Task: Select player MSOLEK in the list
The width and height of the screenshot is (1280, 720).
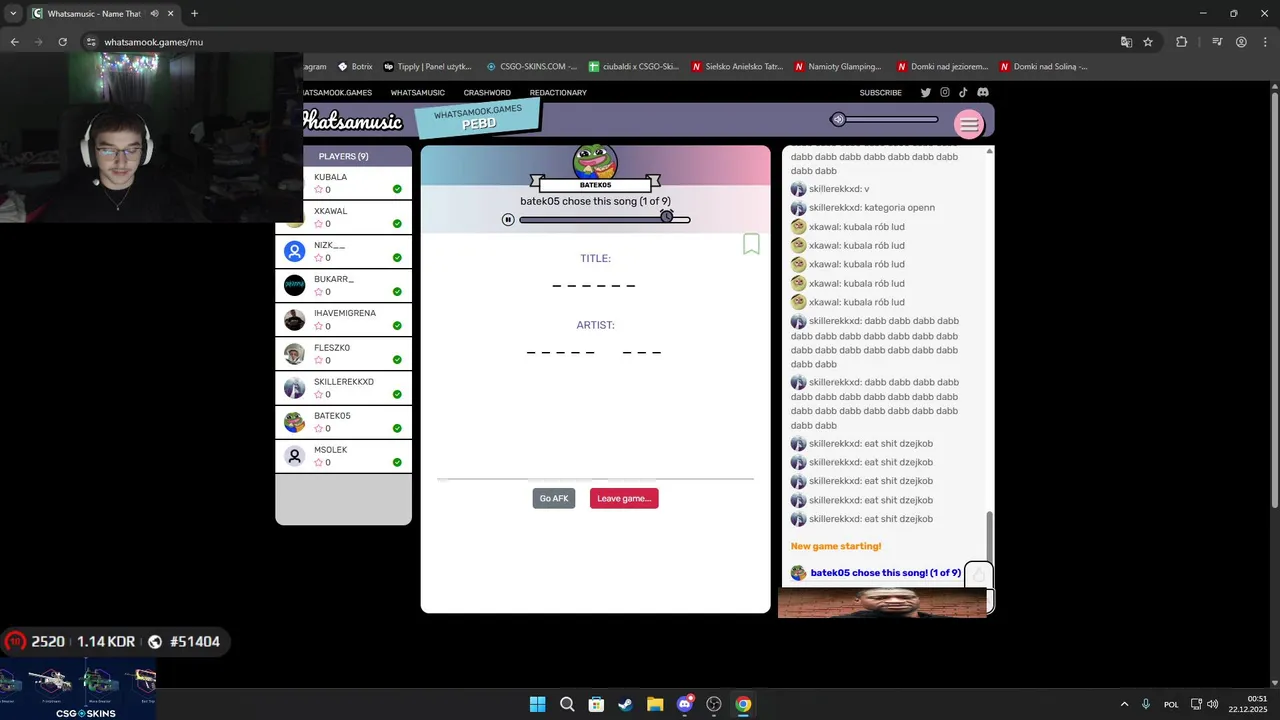Action: pyautogui.click(x=343, y=456)
